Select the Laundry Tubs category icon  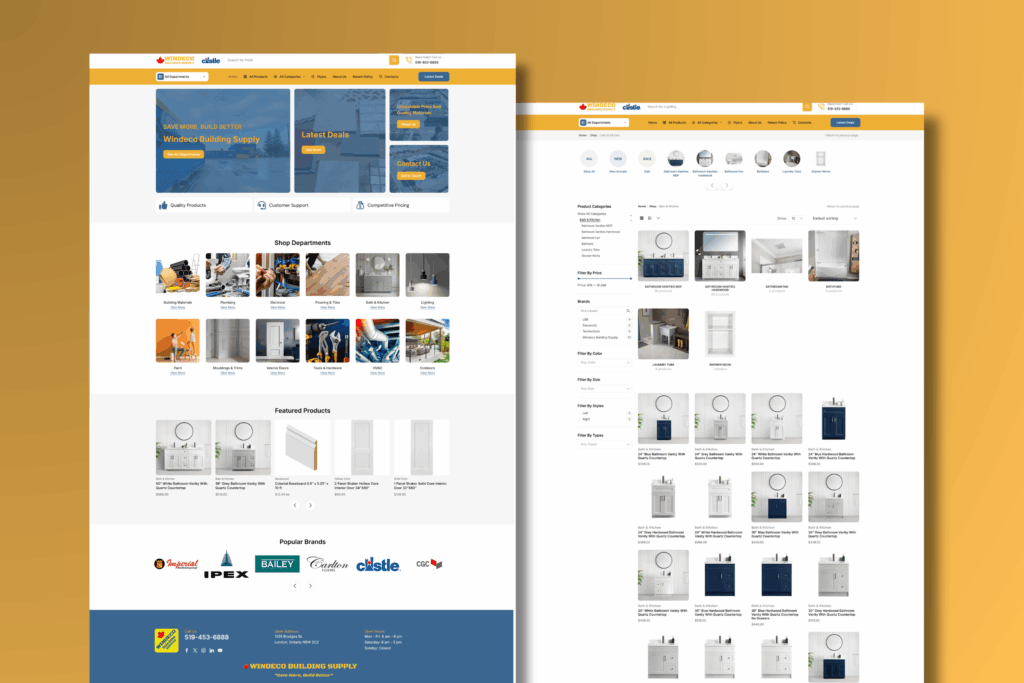[x=791, y=158]
